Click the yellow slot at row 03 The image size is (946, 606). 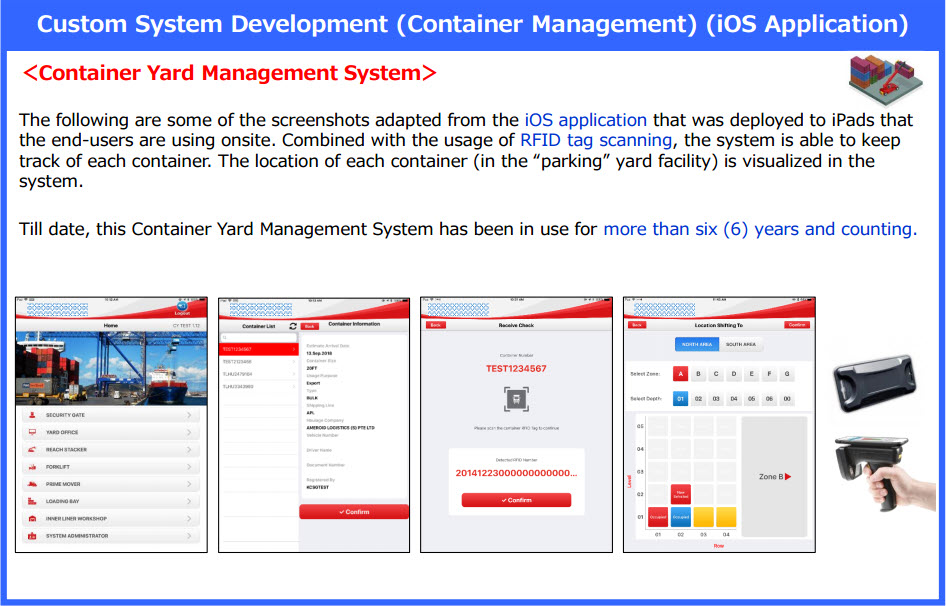tap(703, 517)
